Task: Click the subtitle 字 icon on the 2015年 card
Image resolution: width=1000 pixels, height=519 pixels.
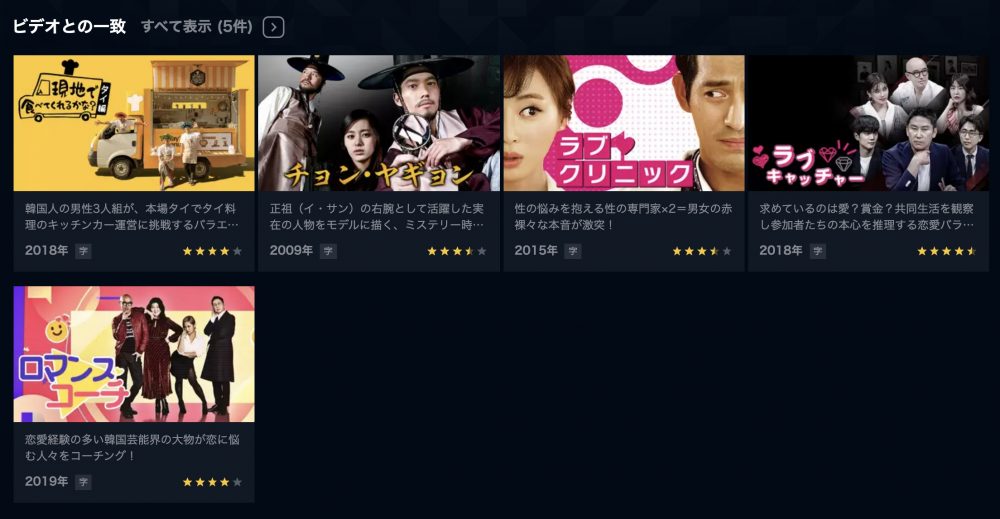Action: [573, 251]
